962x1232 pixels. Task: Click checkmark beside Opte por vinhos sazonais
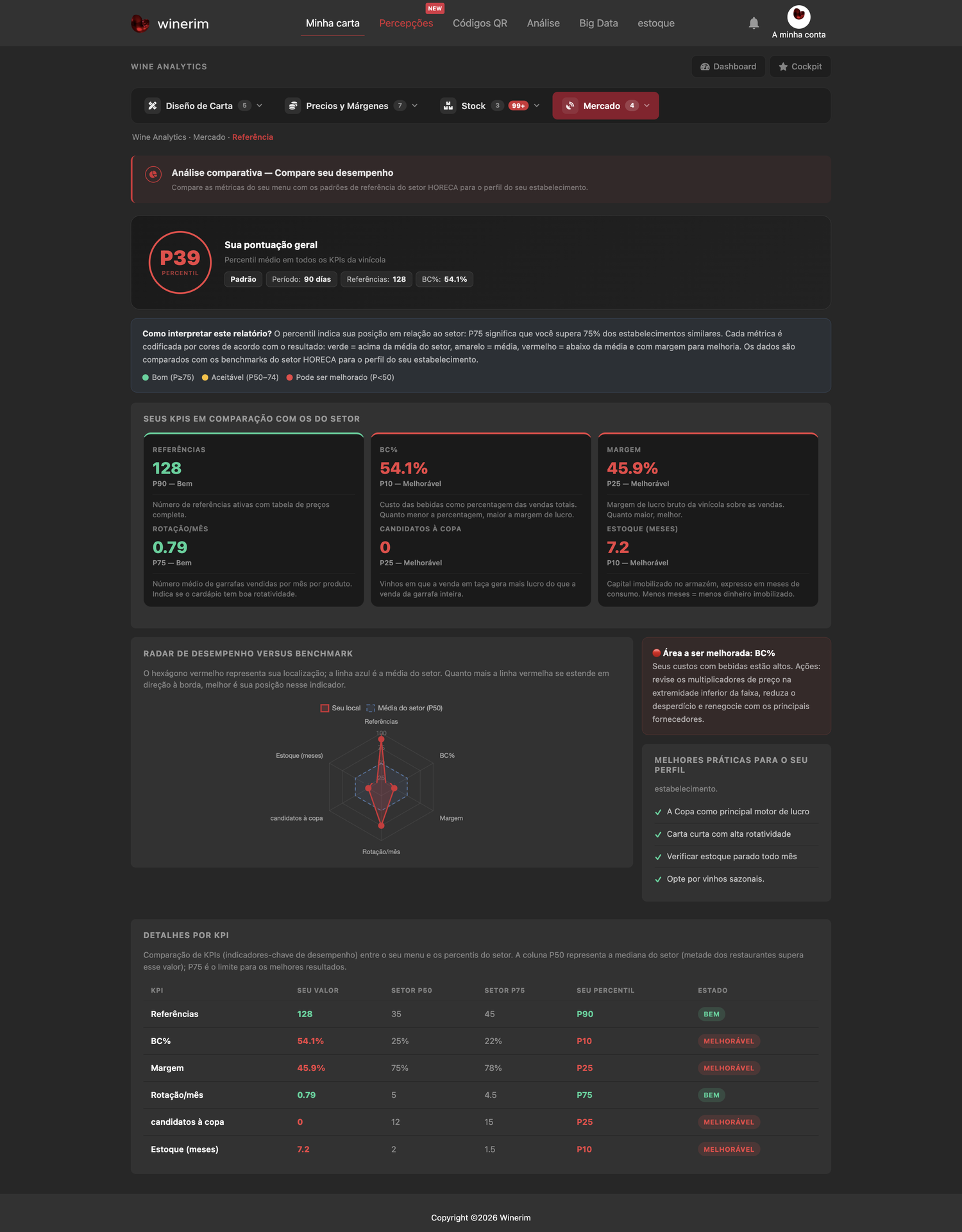pyautogui.click(x=658, y=880)
